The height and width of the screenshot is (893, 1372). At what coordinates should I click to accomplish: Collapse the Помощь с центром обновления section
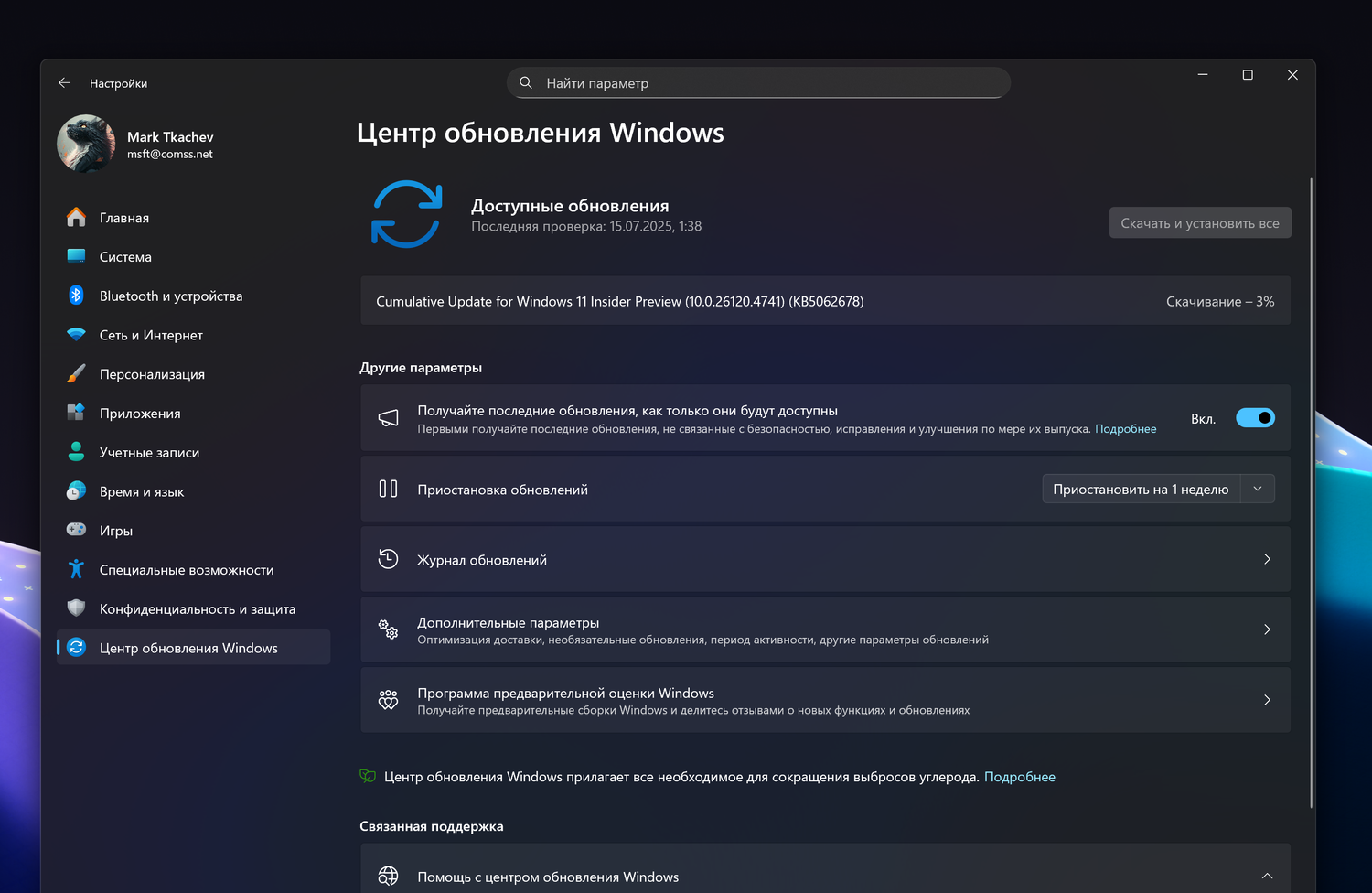tap(1267, 877)
